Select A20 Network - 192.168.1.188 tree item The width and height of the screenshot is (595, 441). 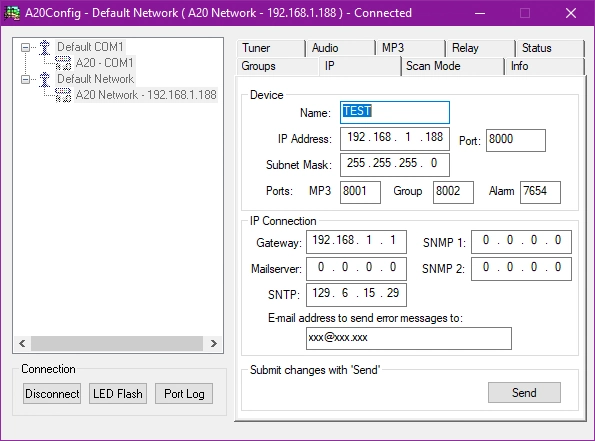[146, 95]
